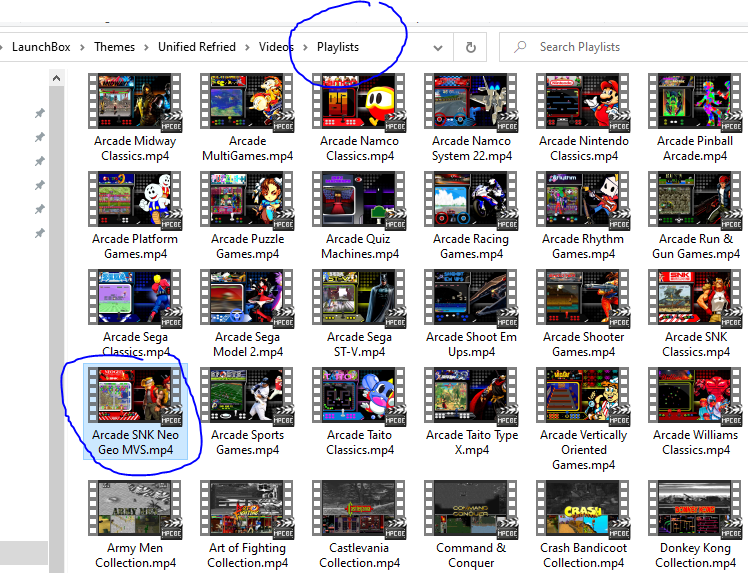Click the navigation pane vertical scrollbar track
This screenshot has height=573, width=748.
[56, 329]
